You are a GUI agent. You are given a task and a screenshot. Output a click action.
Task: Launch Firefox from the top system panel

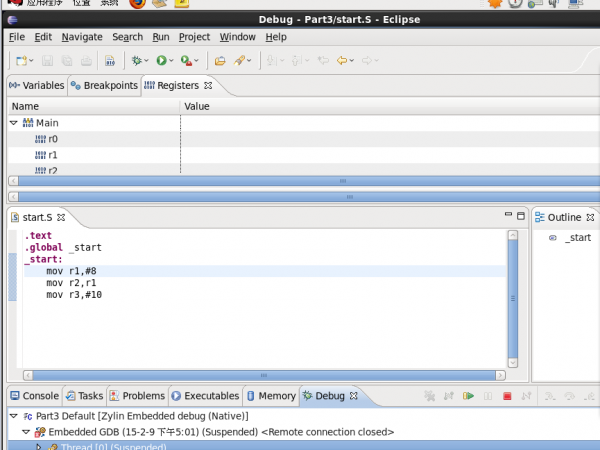137,3
